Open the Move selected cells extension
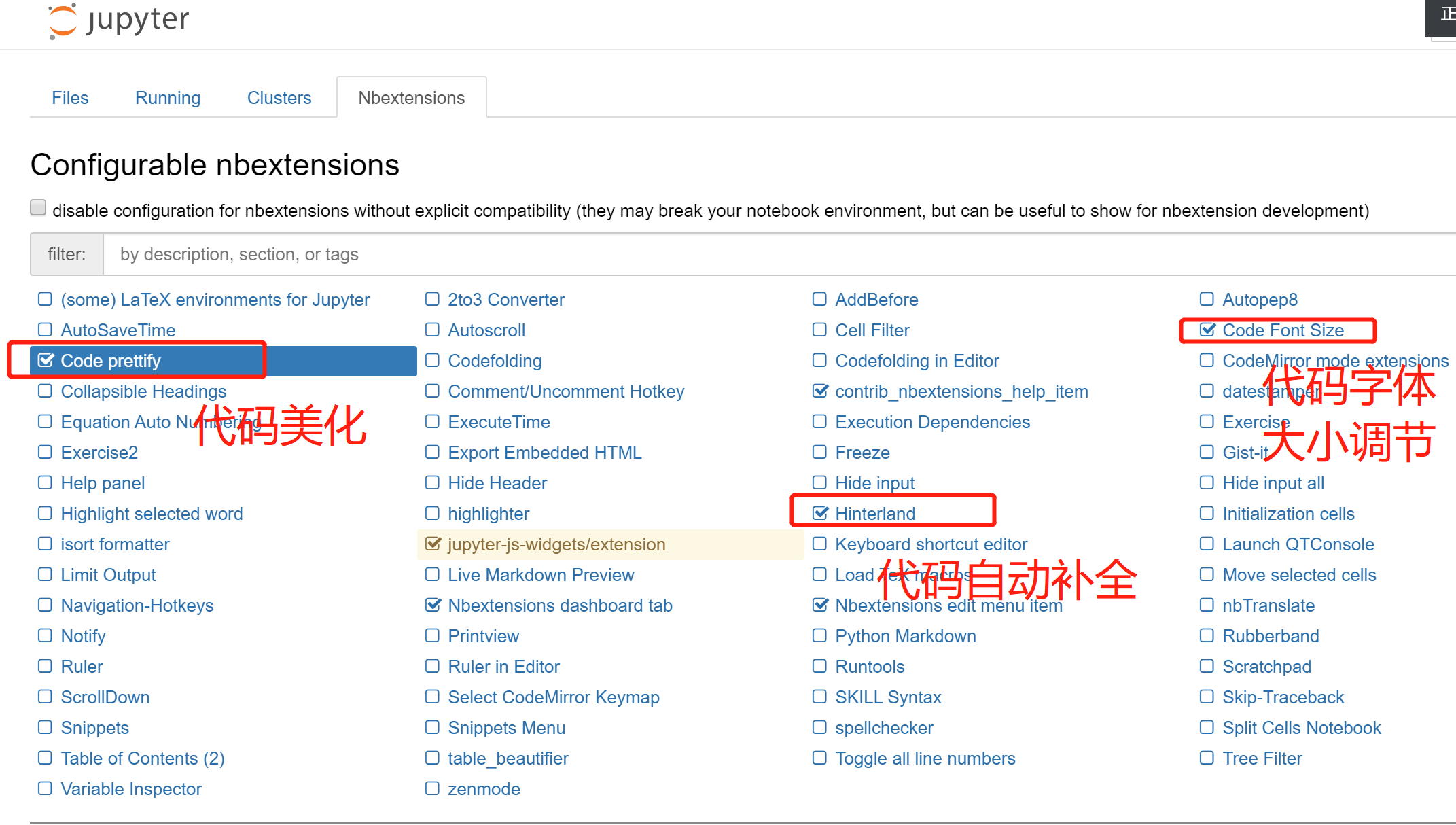 [x=1299, y=575]
